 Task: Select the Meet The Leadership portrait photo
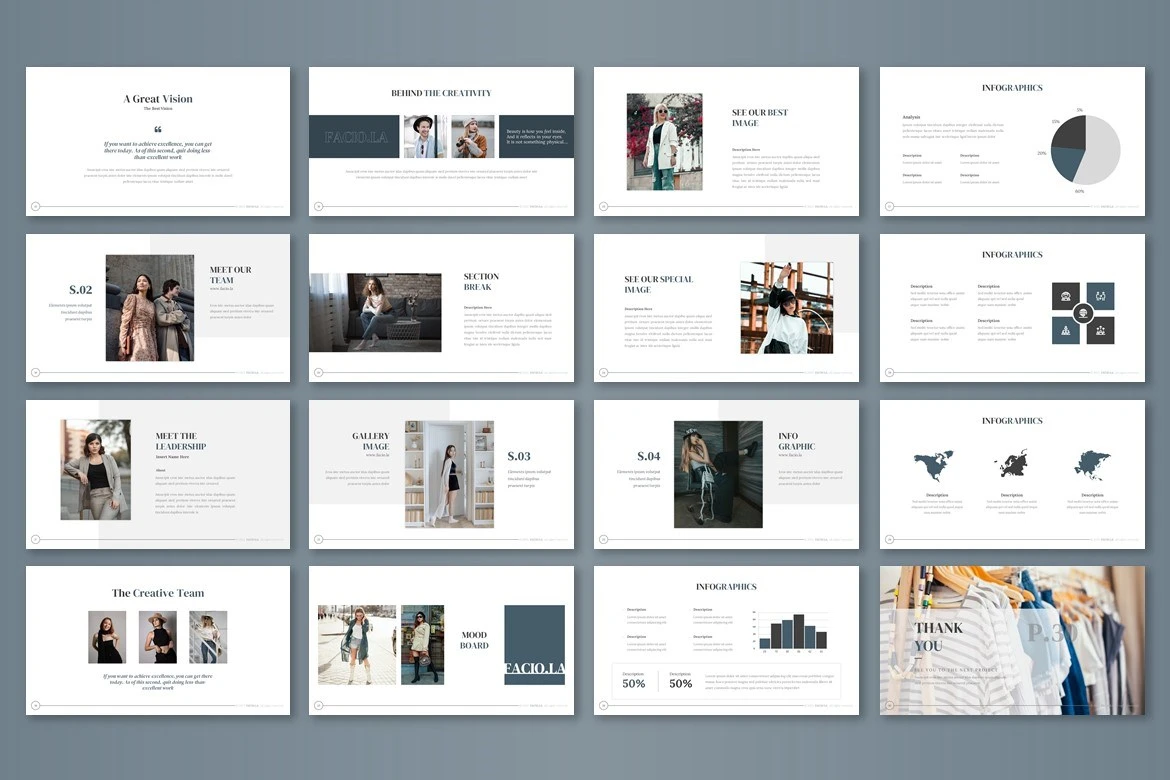96,469
